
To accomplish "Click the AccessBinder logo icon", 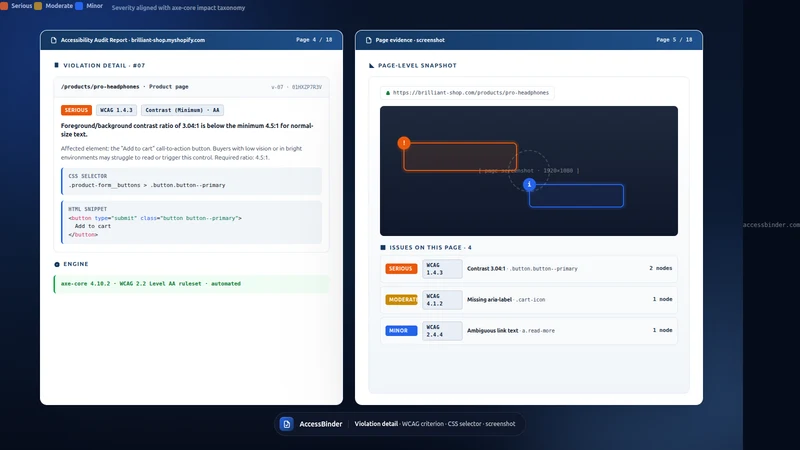I will 286,423.
